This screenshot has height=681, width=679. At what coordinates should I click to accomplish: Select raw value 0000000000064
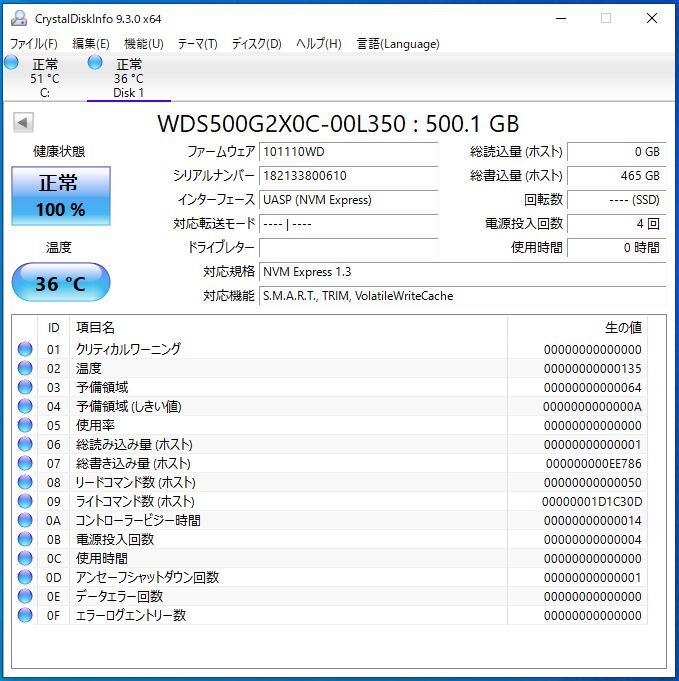[593, 388]
